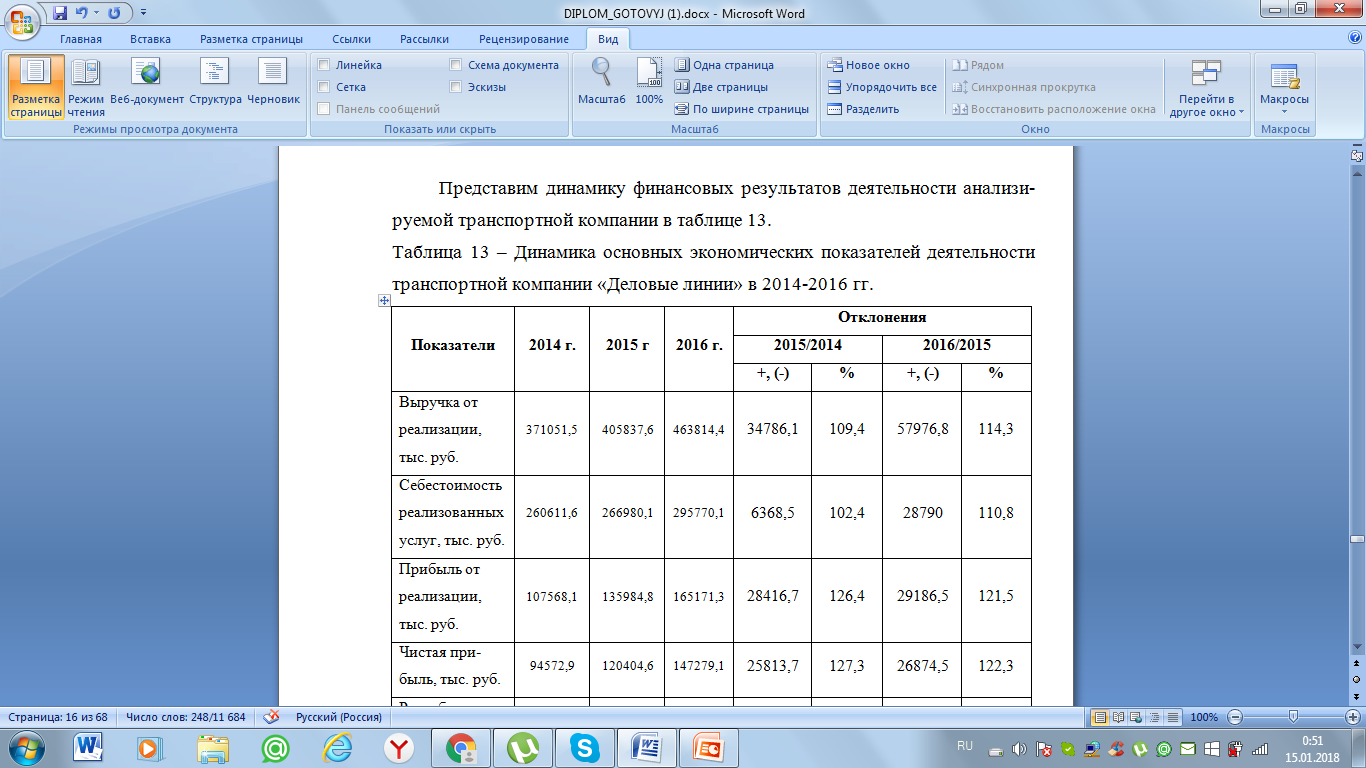Switch to Режим чтения view
Screen dimensions: 1366x768
[86, 87]
